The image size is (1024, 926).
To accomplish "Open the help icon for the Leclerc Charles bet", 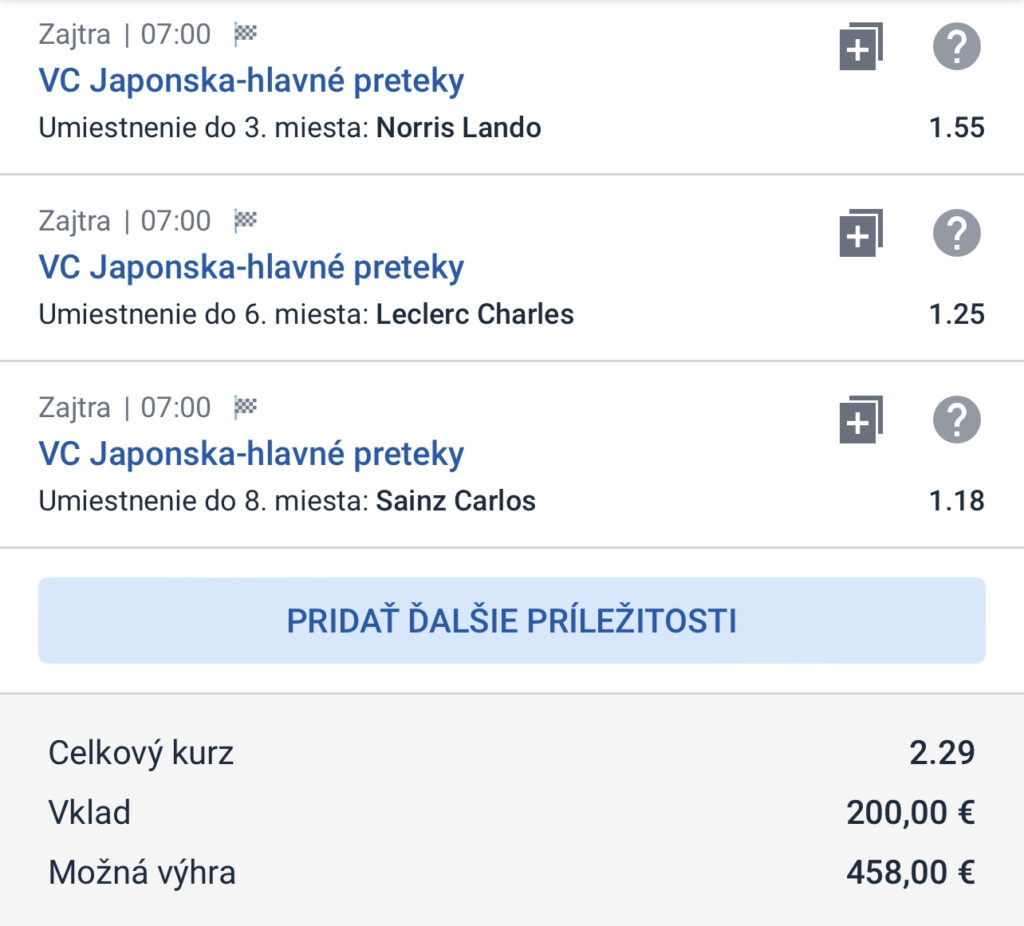I will click(x=957, y=233).
